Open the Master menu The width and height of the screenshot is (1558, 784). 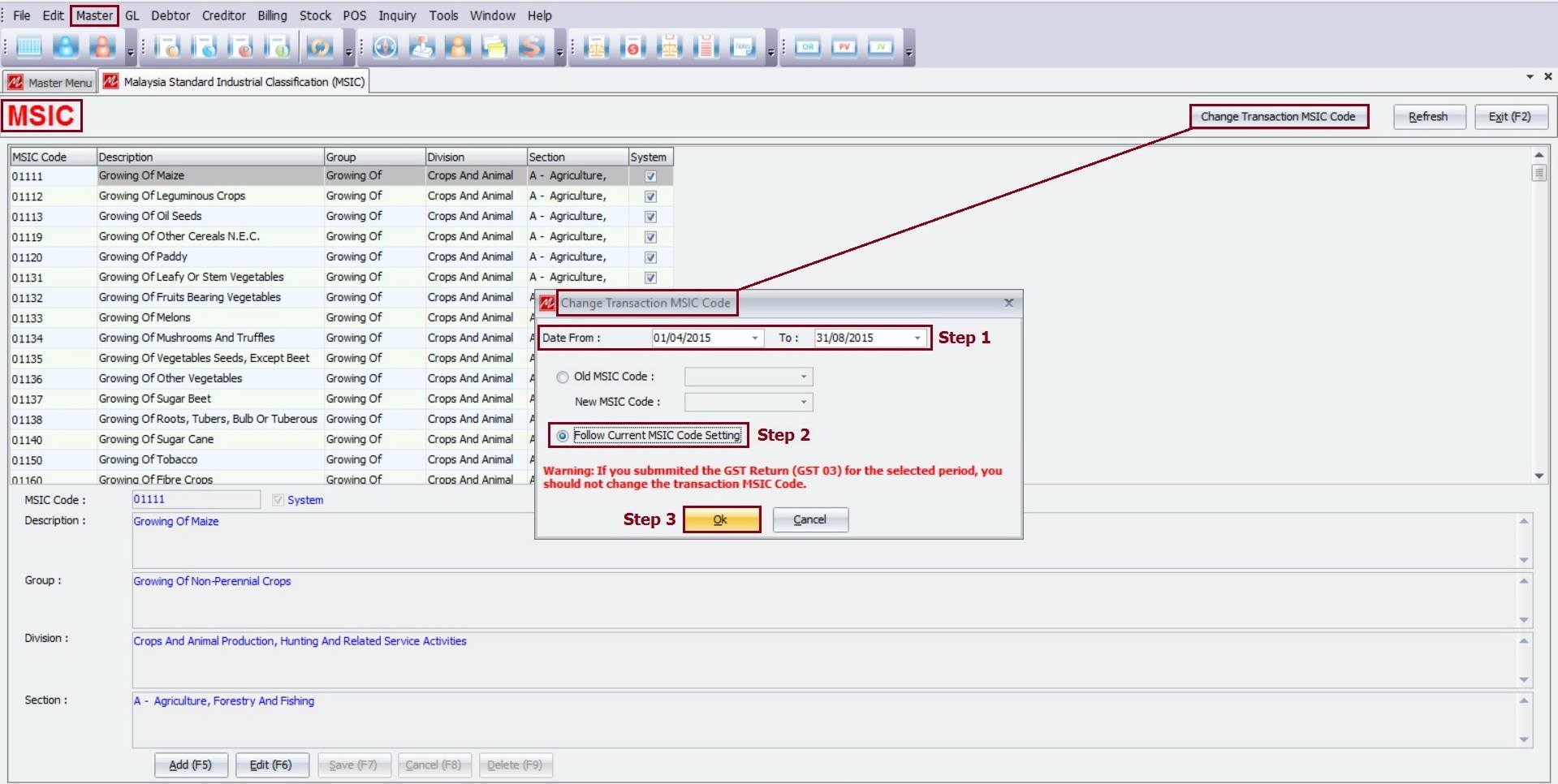coord(94,15)
